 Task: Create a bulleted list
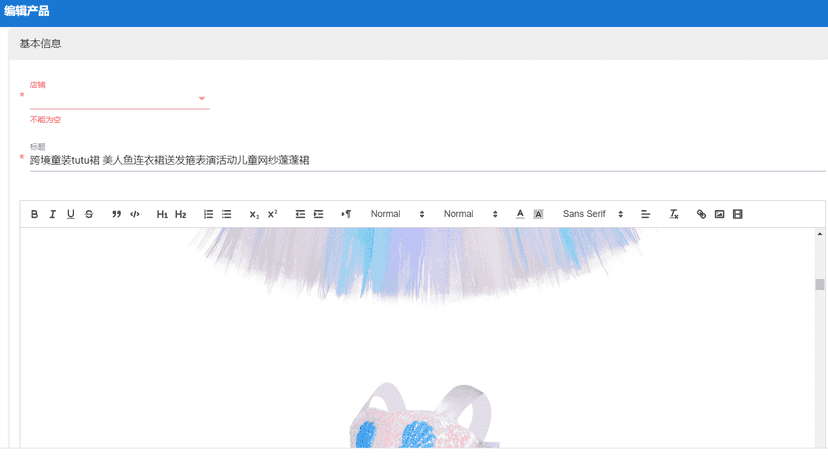click(227, 214)
